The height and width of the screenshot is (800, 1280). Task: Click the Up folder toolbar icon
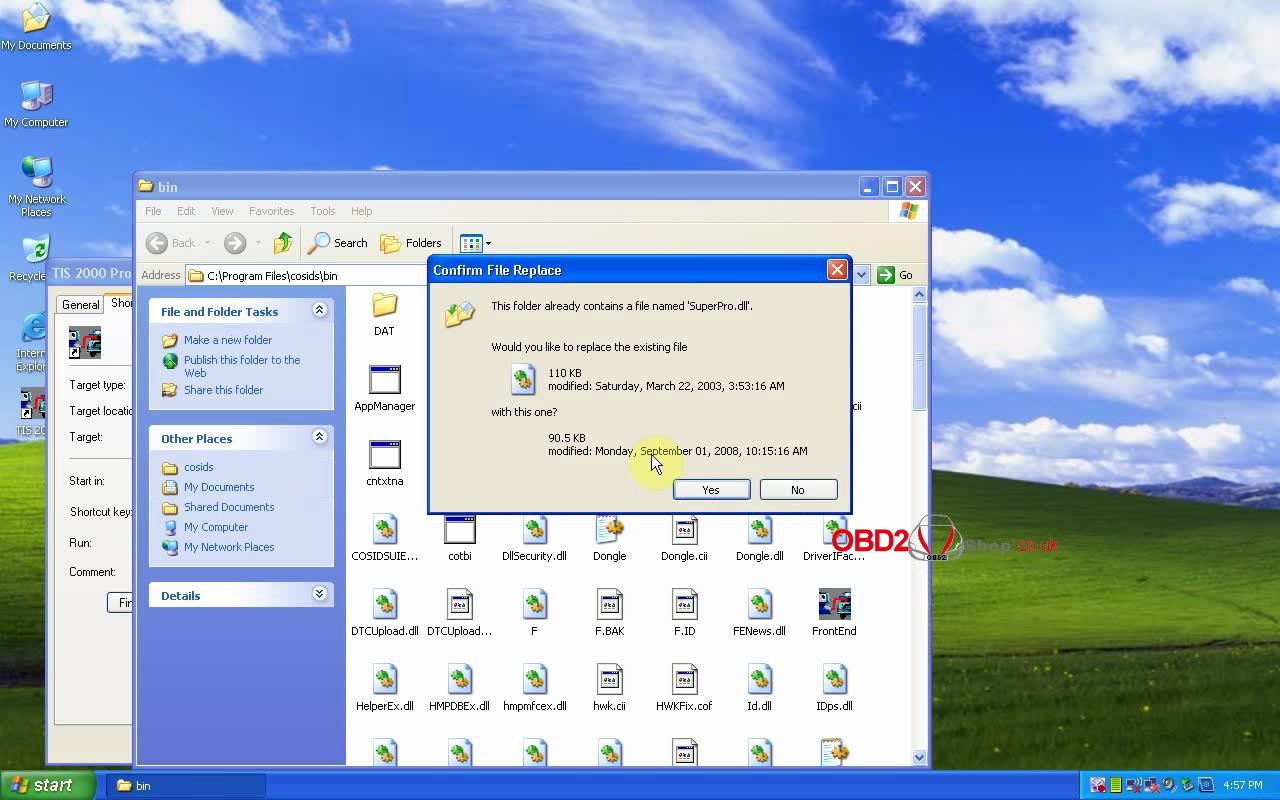point(283,243)
